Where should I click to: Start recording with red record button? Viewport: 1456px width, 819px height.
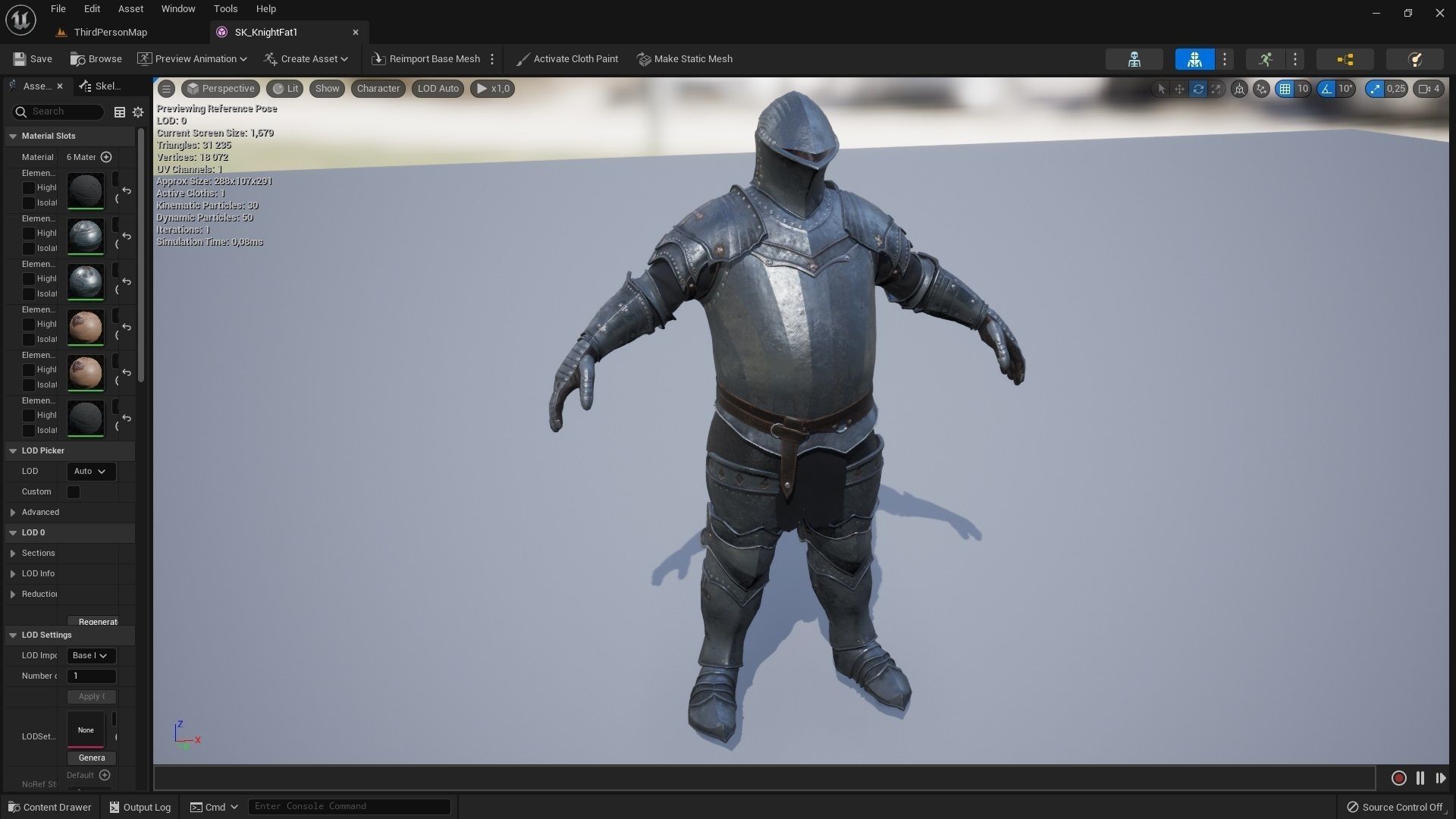tap(1399, 778)
